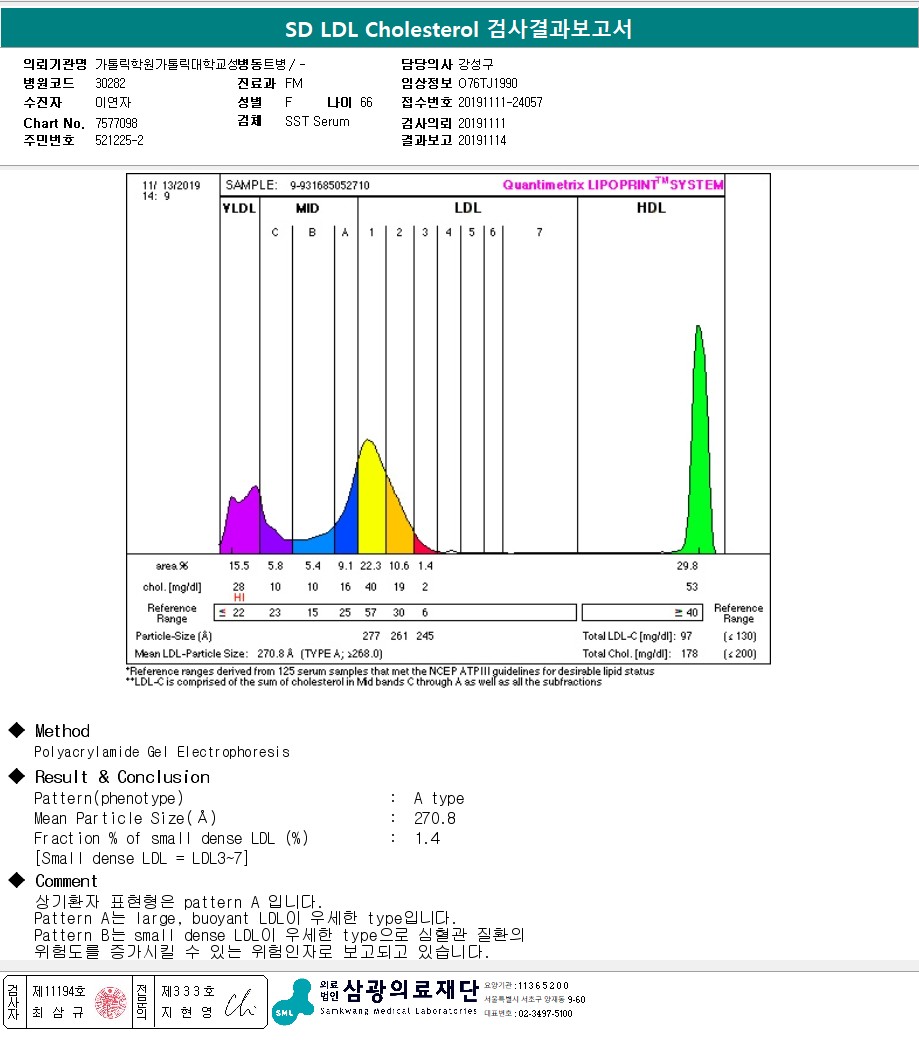Click the diamond bullet beside Comment
Image resolution: width=919 pixels, height=1040 pixels.
tap(17, 880)
